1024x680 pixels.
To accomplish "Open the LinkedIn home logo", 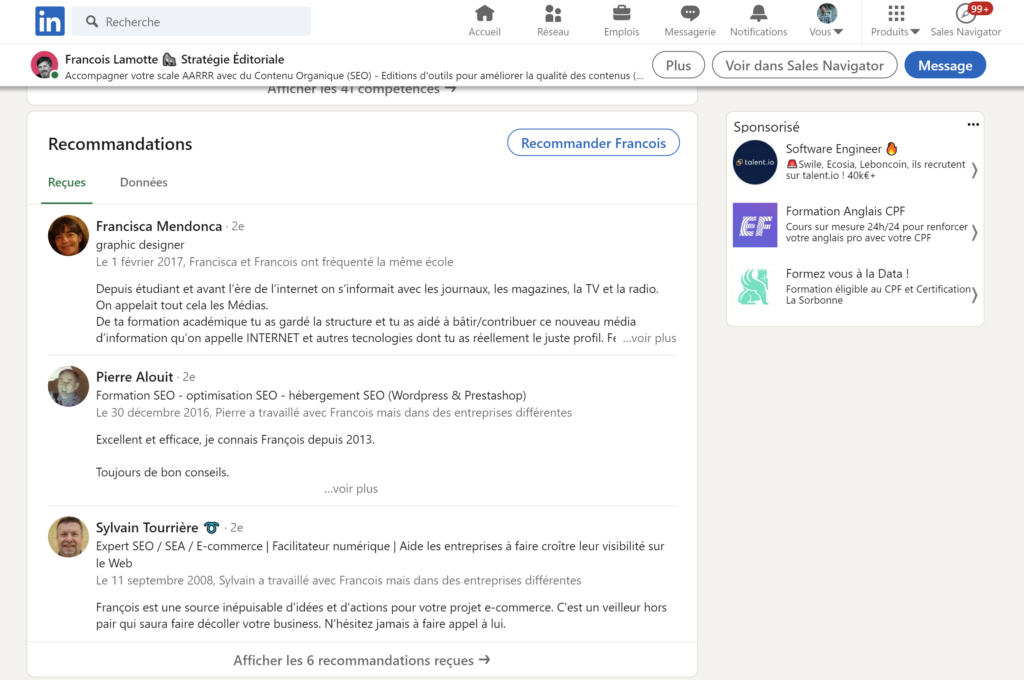I will click(x=50, y=21).
